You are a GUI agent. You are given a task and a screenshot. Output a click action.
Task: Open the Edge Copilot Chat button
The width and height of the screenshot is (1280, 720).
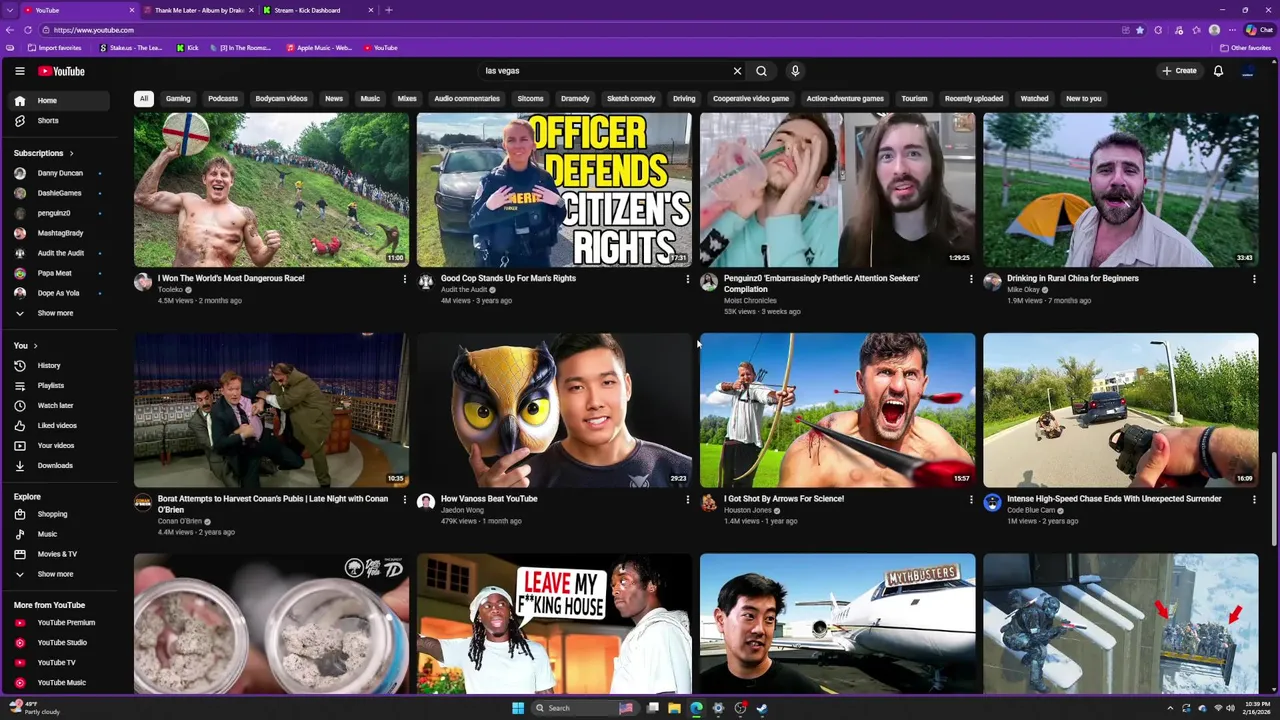(1259, 30)
